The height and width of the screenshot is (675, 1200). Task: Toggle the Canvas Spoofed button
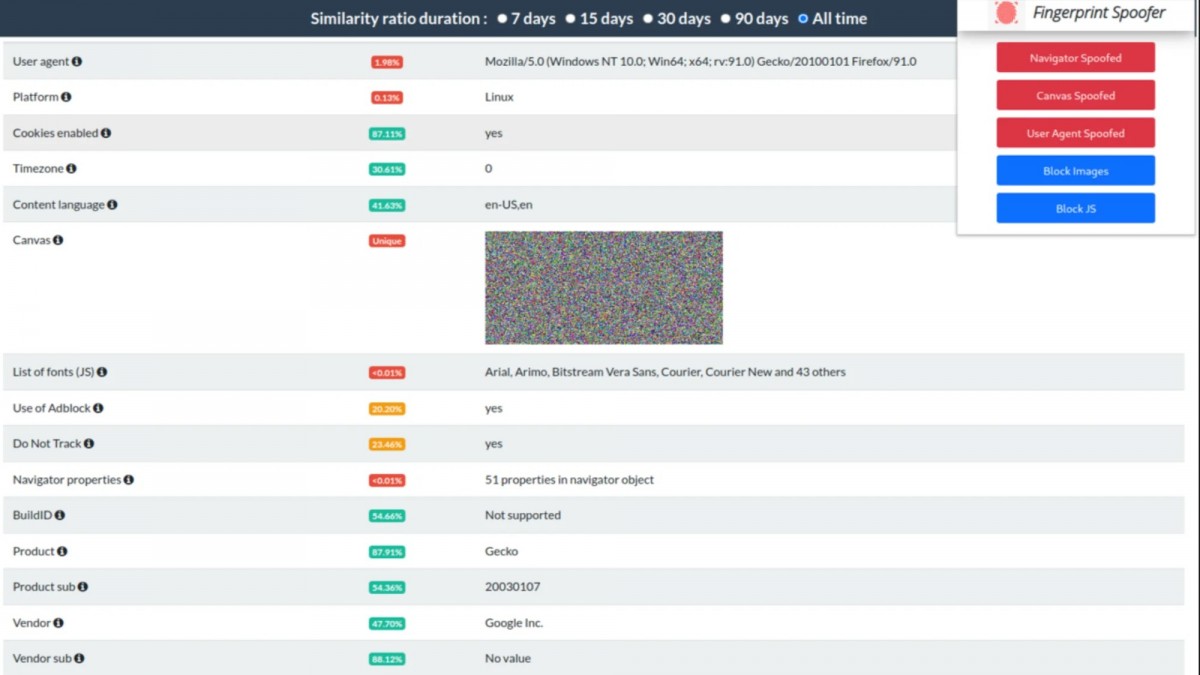click(x=1075, y=96)
